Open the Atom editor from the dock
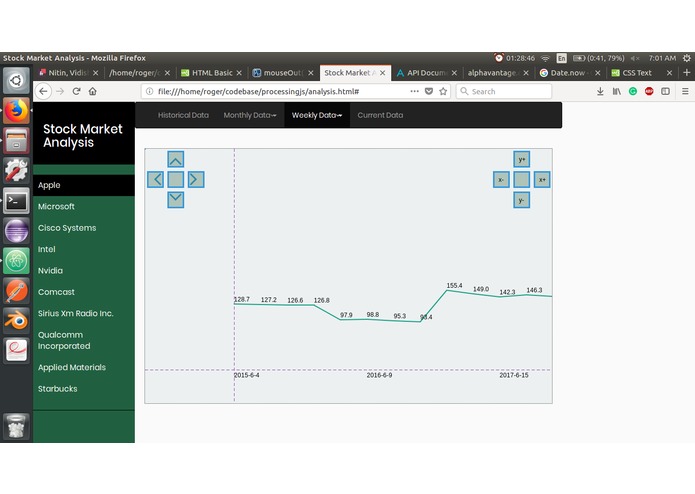This screenshot has width=695, height=494. tap(16, 261)
